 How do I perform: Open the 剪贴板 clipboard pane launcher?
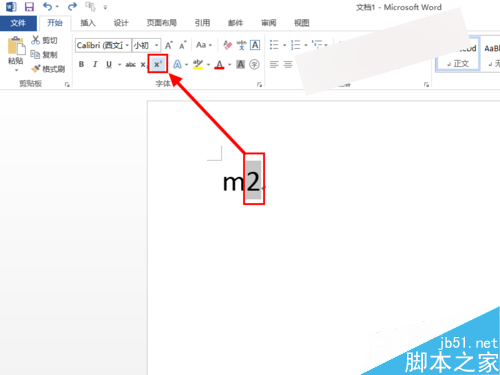[67, 85]
